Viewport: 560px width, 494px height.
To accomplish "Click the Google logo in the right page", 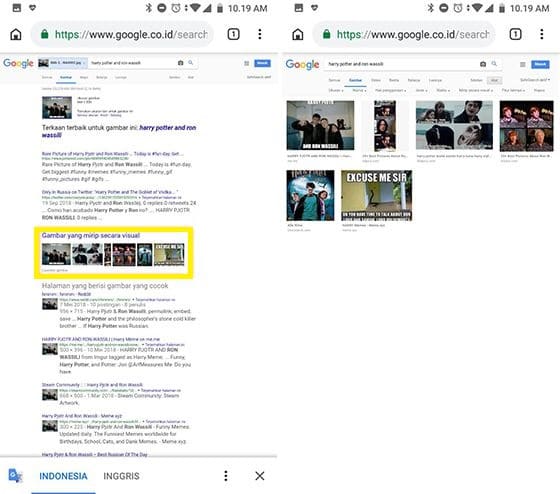I will coord(302,64).
